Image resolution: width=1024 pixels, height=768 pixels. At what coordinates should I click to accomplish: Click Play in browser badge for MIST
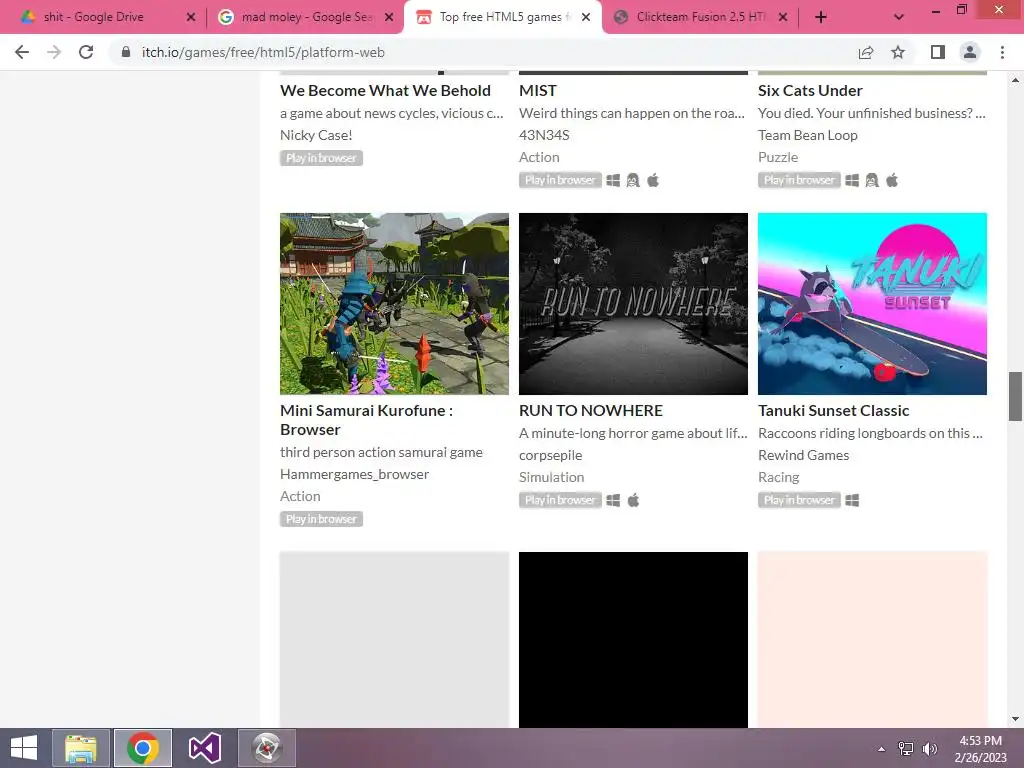coord(560,180)
